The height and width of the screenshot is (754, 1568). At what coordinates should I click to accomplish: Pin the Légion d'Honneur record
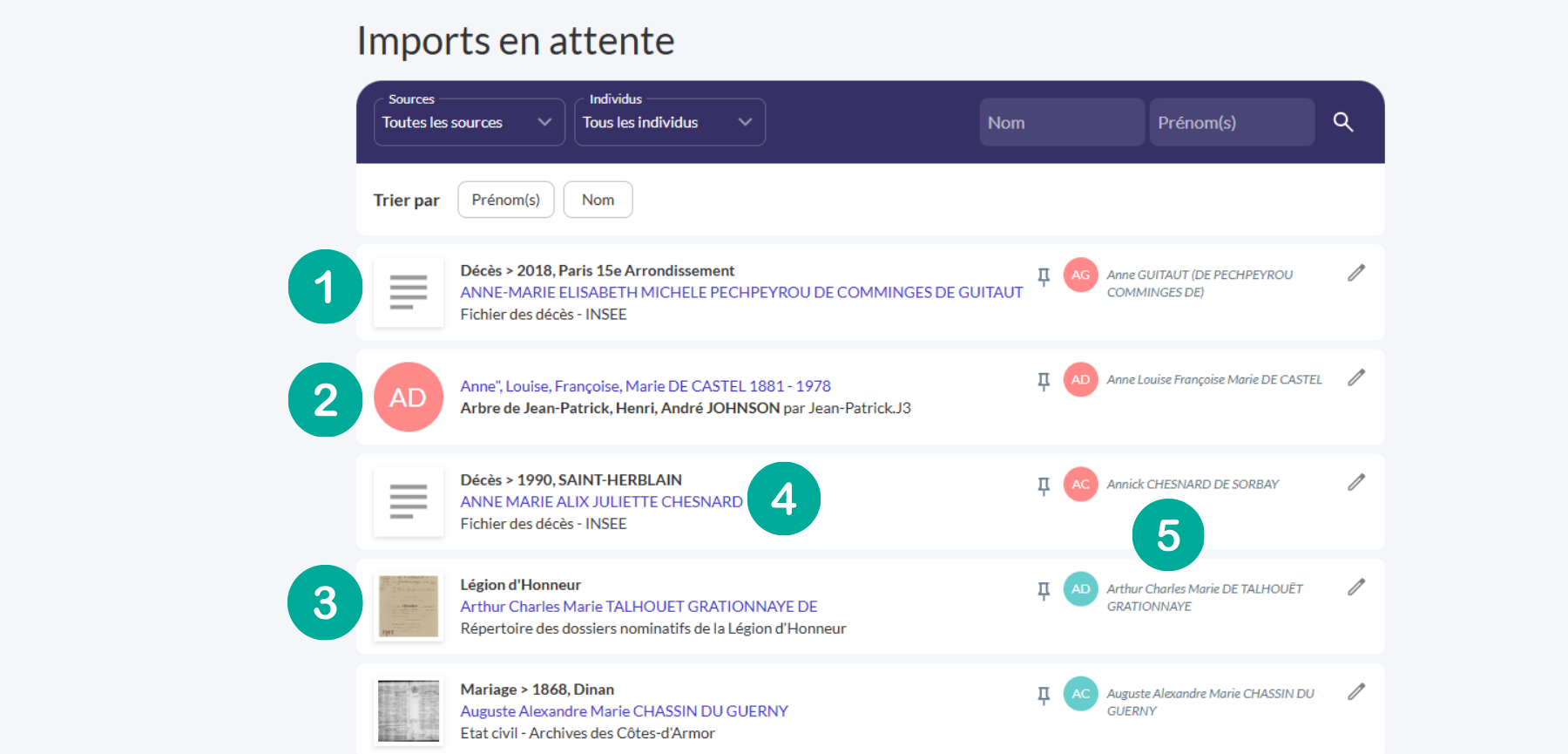(1043, 591)
